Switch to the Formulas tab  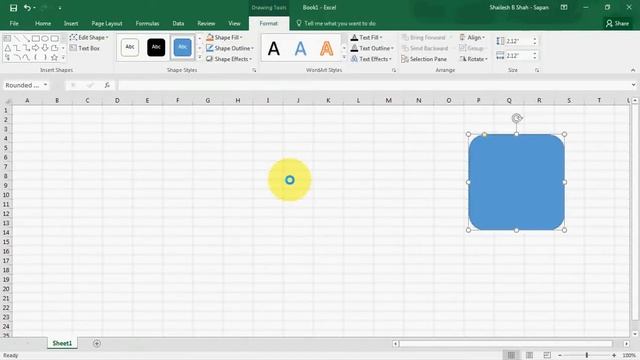coord(147,23)
